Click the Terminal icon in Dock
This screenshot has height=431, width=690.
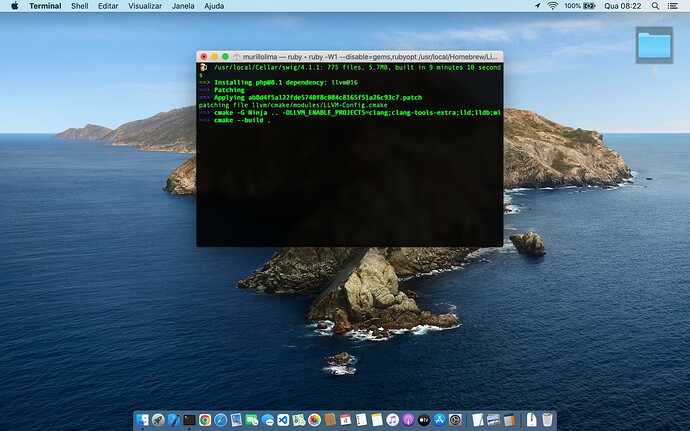click(189, 420)
